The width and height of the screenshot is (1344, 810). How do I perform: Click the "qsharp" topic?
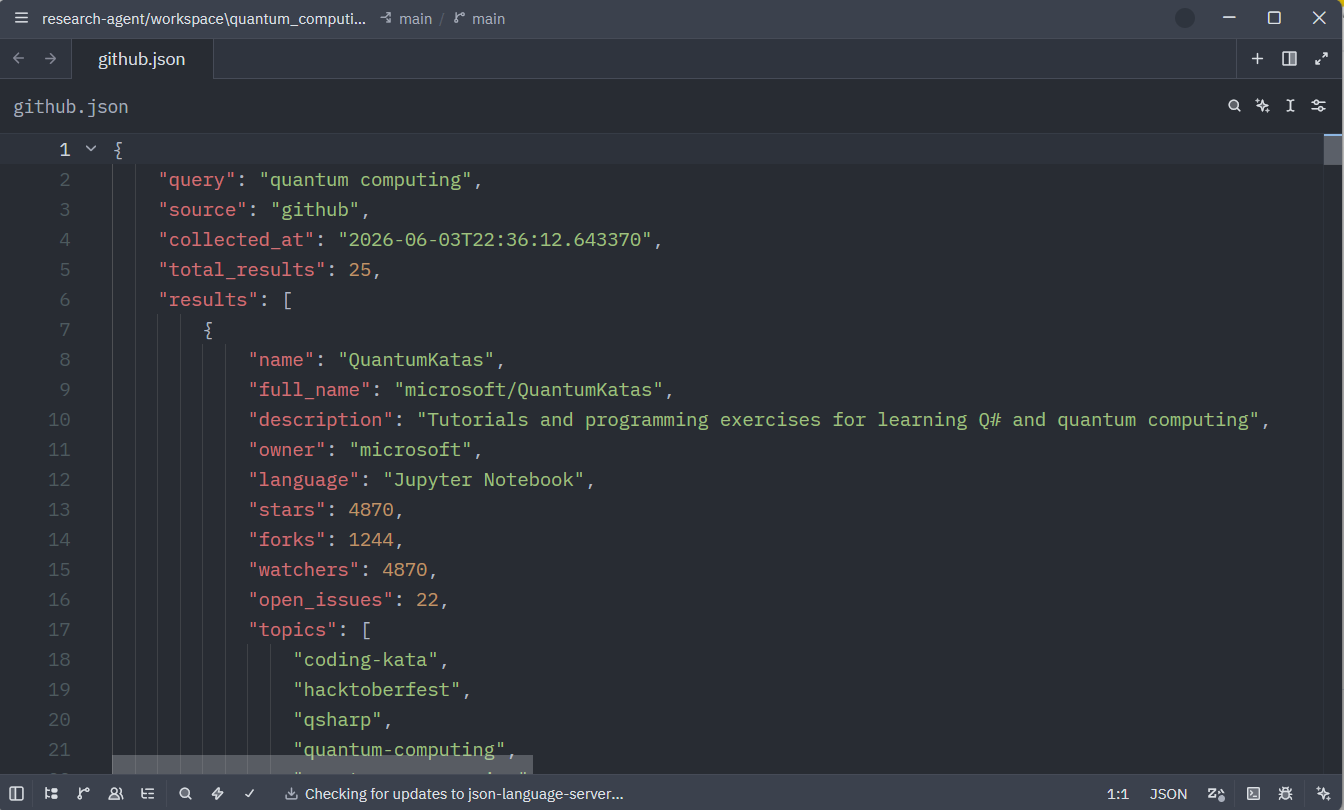coord(338,720)
